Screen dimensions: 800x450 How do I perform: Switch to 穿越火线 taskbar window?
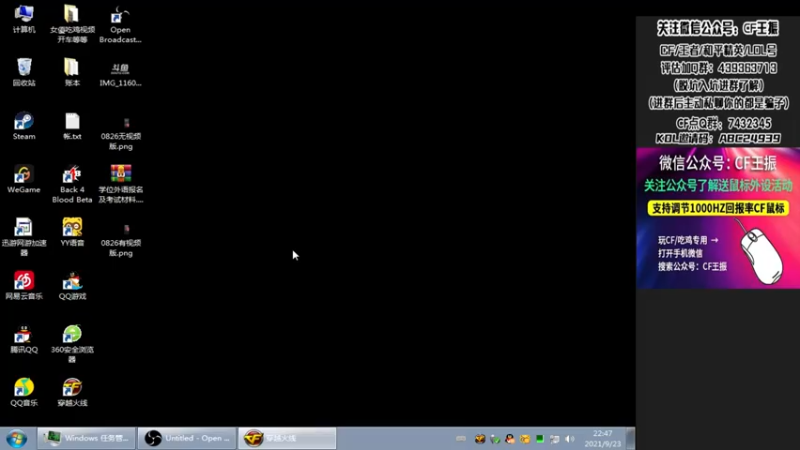[x=287, y=438]
